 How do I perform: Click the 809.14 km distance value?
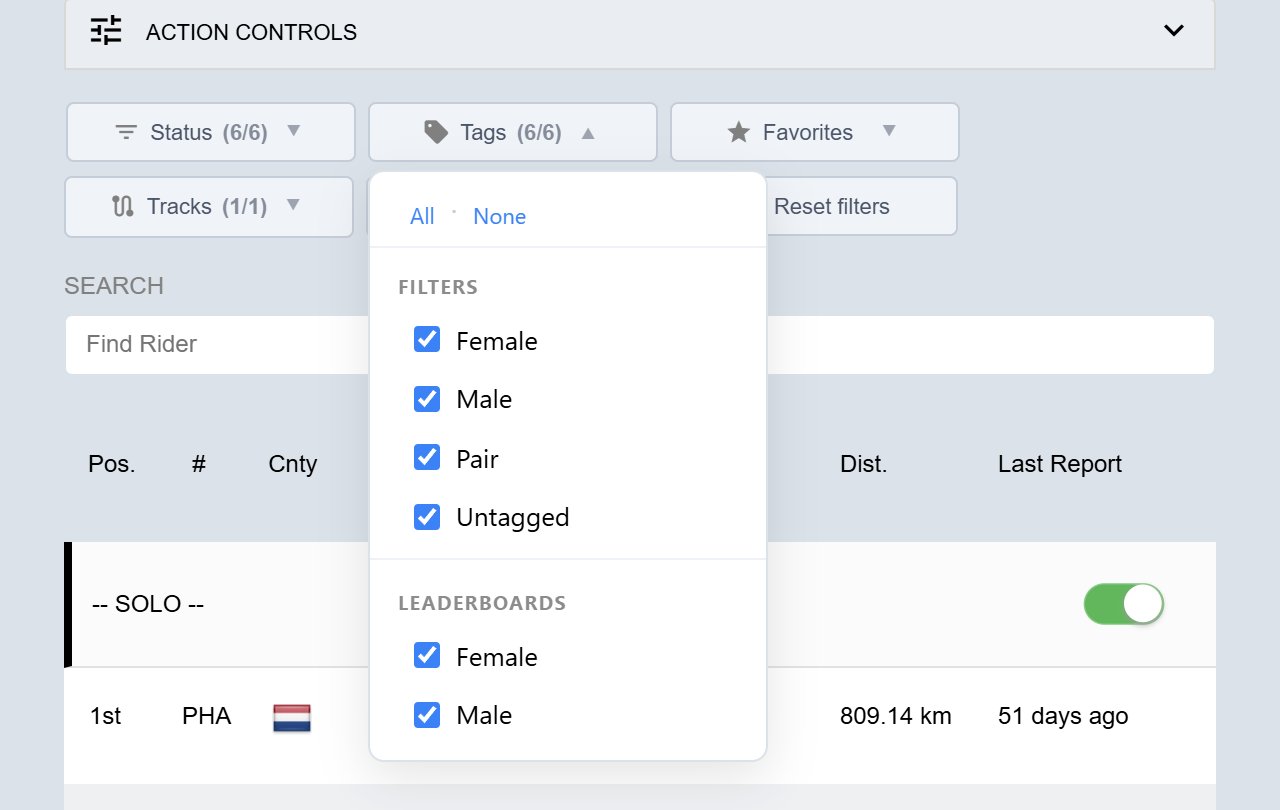click(x=896, y=716)
